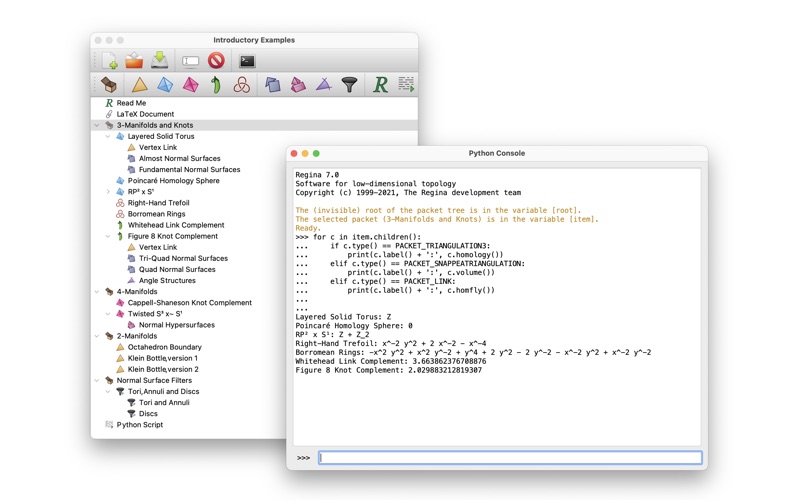Create a new container with the box icon
Image resolution: width=800 pixels, height=500 pixels.
click(x=109, y=85)
